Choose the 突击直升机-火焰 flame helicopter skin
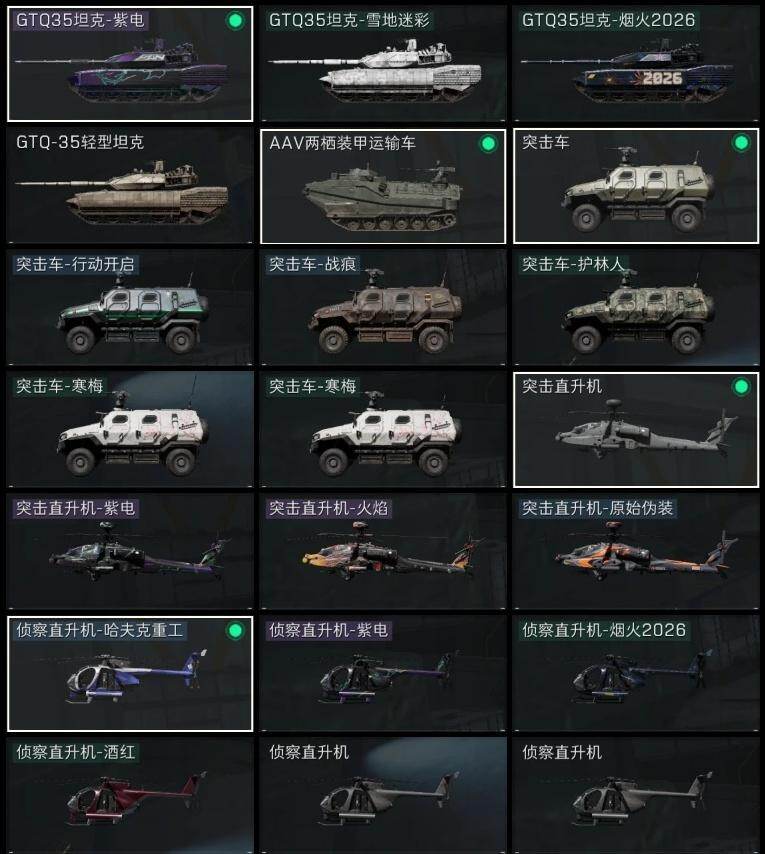Viewport: 765px width, 854px height. pos(383,551)
